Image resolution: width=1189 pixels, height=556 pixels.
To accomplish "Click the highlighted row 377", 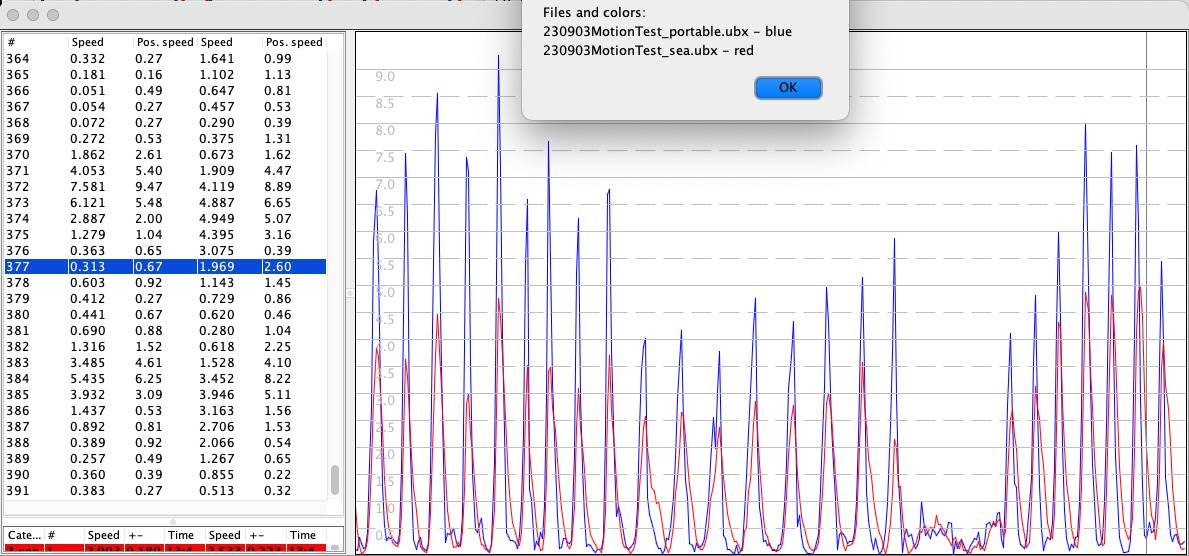I will coord(170,267).
